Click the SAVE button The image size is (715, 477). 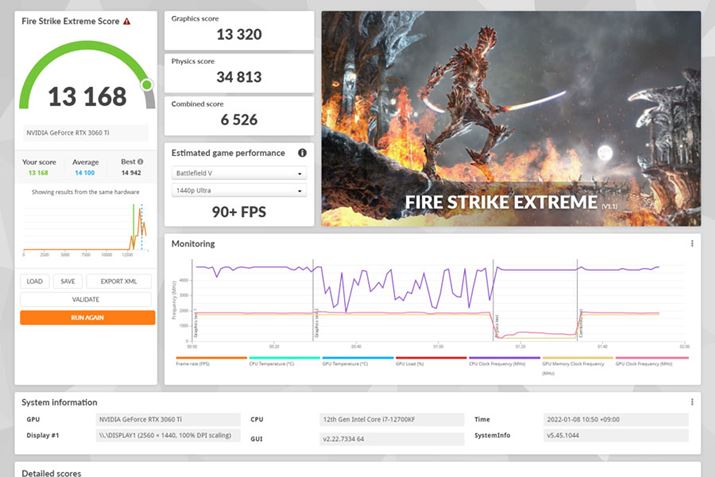pyautogui.click(x=67, y=281)
